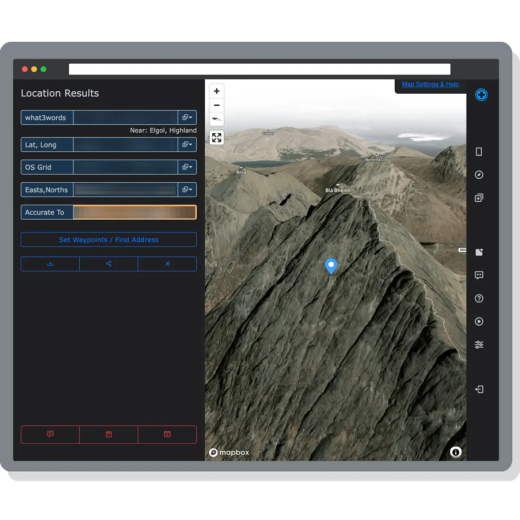Image resolution: width=520 pixels, height=520 pixels.
Task: Click the chat message icon in sidebar
Action: point(479,275)
